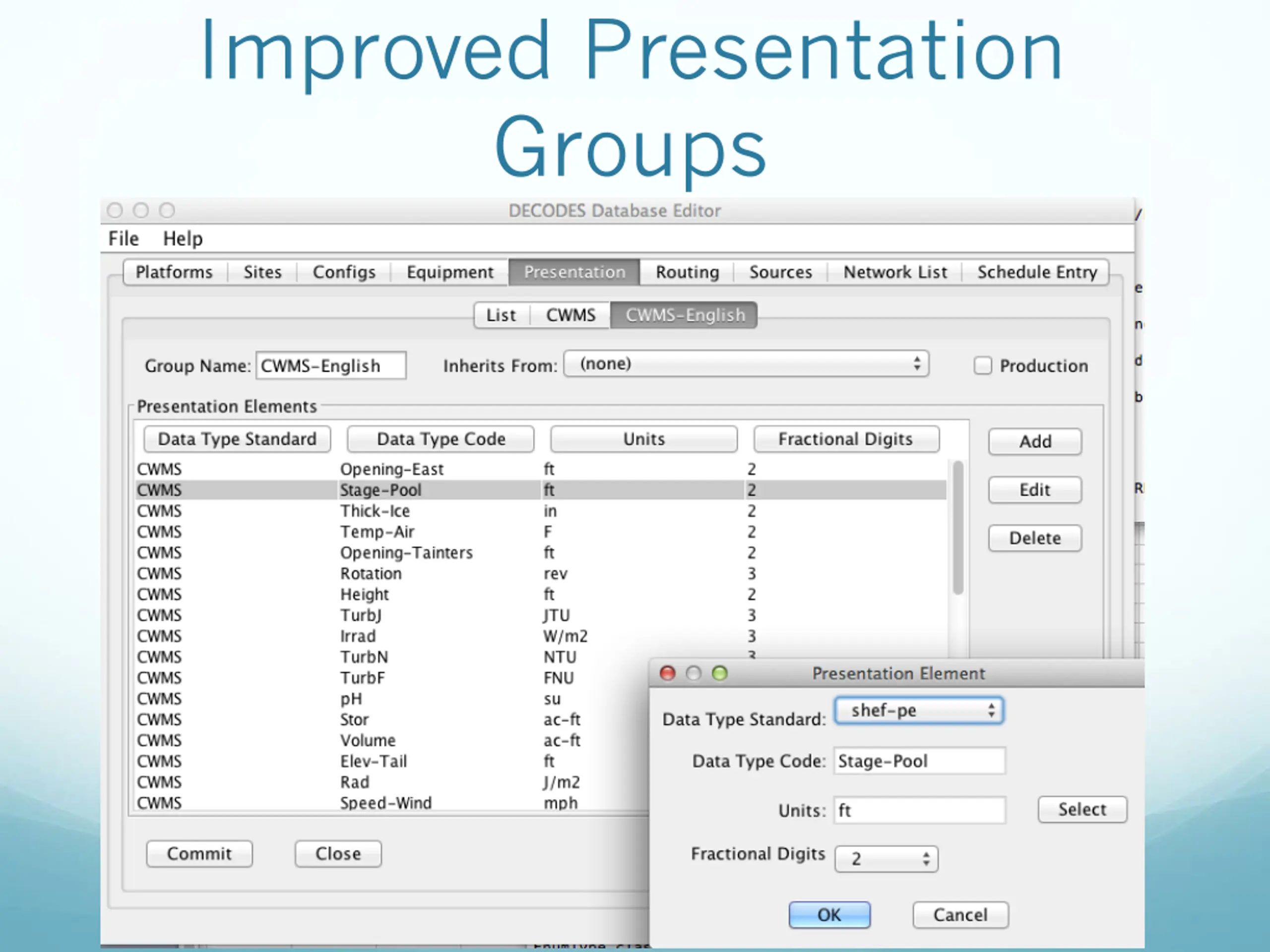This screenshot has width=1270, height=952.
Task: Click the Close button
Action: (338, 854)
